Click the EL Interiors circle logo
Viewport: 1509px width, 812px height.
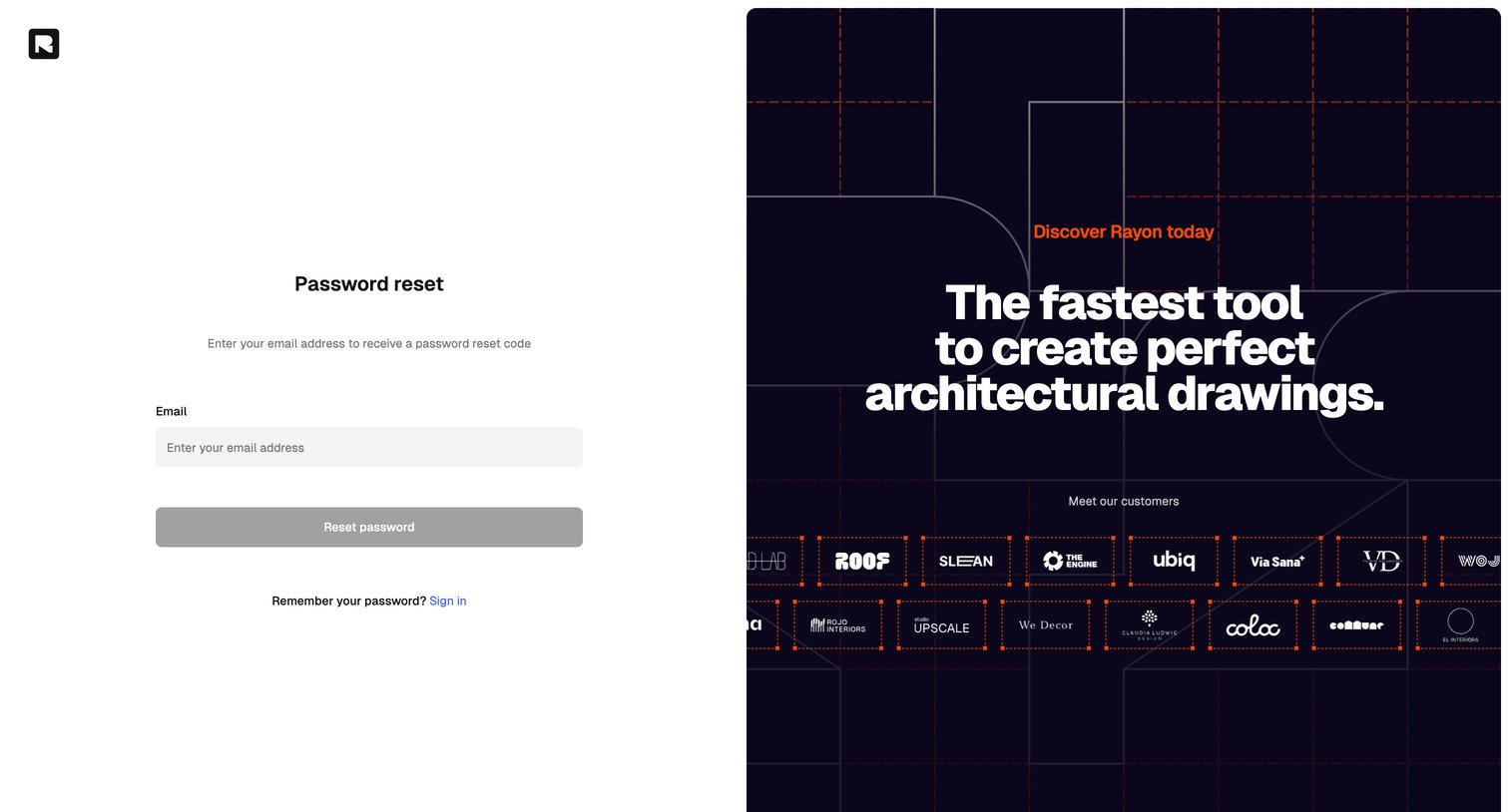click(x=1461, y=625)
